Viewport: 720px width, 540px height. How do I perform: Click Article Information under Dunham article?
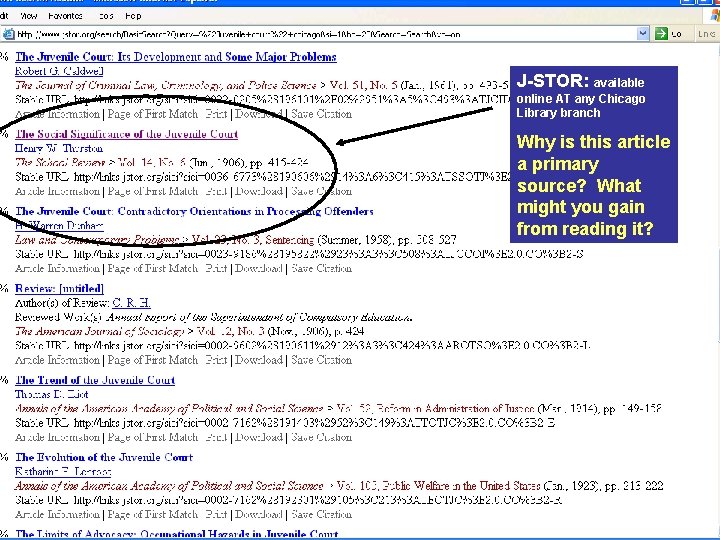tap(57, 268)
